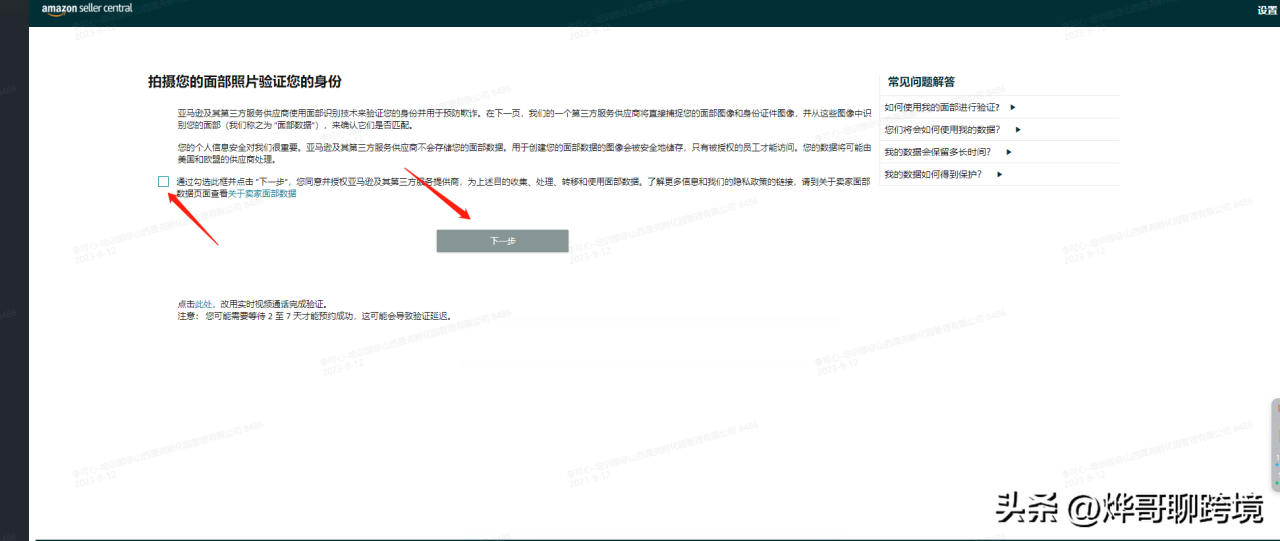This screenshot has width=1280, height=541.
Task: Expand arrow beside 您们将会如何使用我的数据?
Action: [1018, 129]
